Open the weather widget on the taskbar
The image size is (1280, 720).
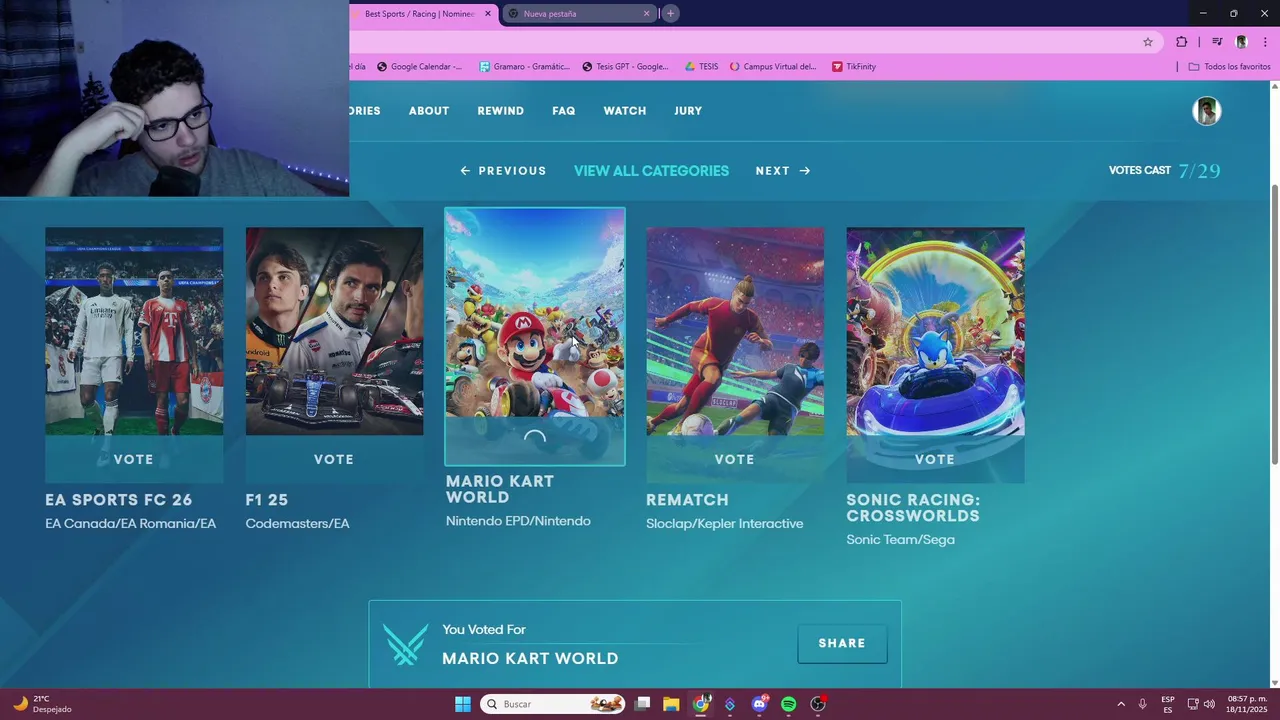tap(42, 704)
